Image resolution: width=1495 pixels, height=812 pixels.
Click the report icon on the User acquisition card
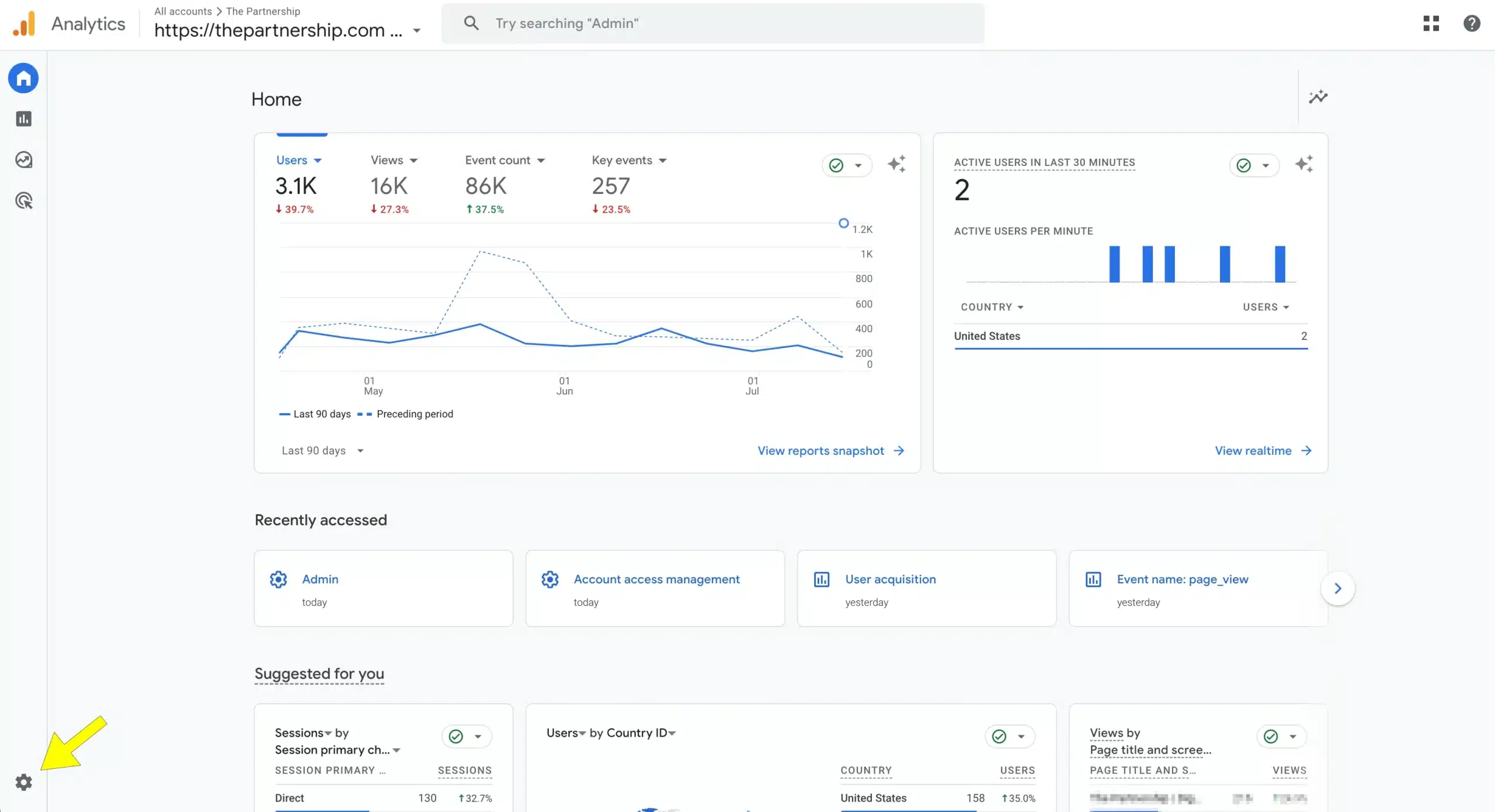click(822, 579)
